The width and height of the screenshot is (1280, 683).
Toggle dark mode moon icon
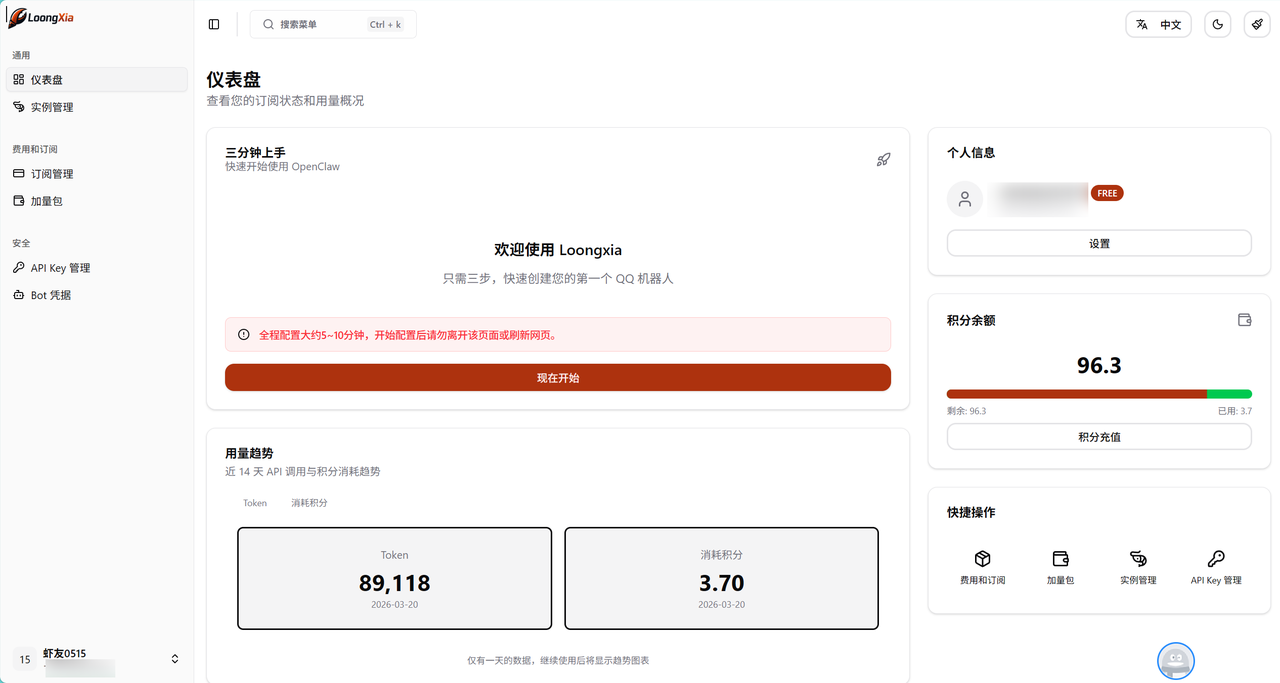1218,25
